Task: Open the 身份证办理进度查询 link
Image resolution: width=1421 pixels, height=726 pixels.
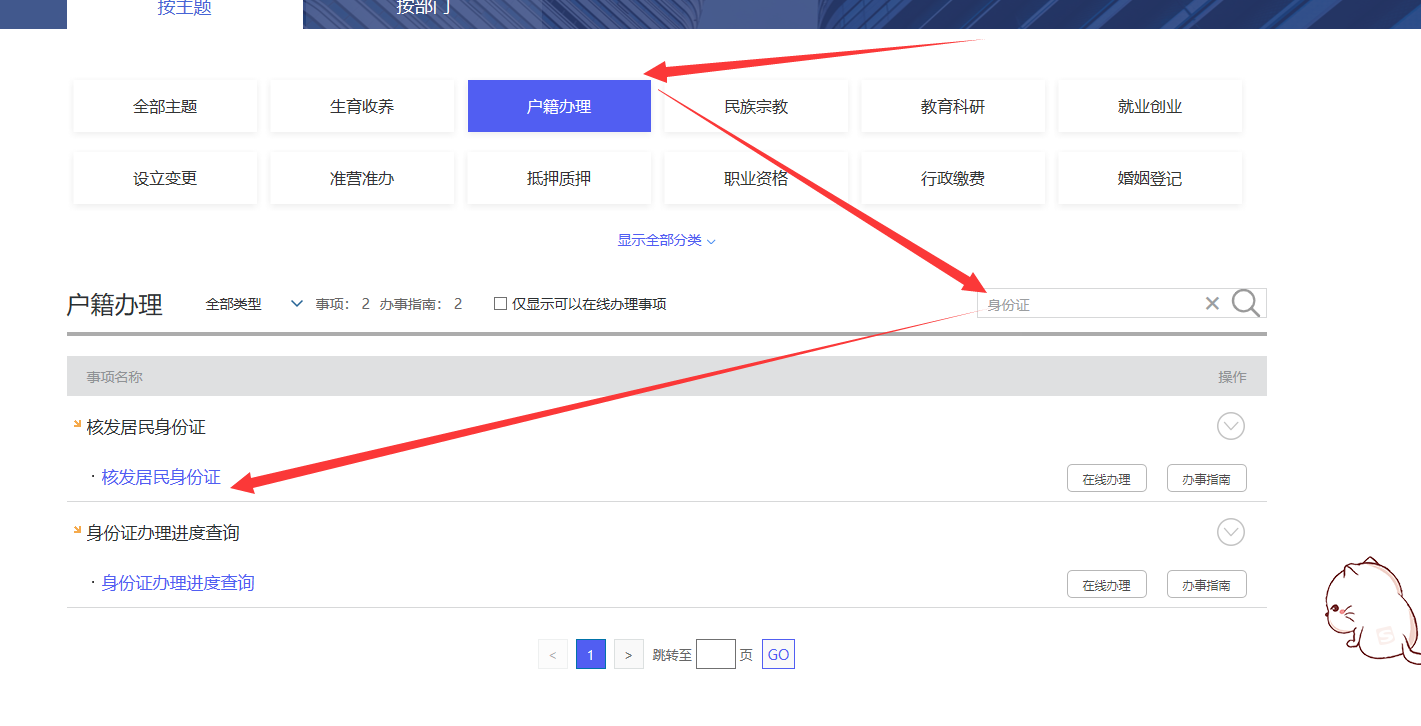Action: pos(178,583)
